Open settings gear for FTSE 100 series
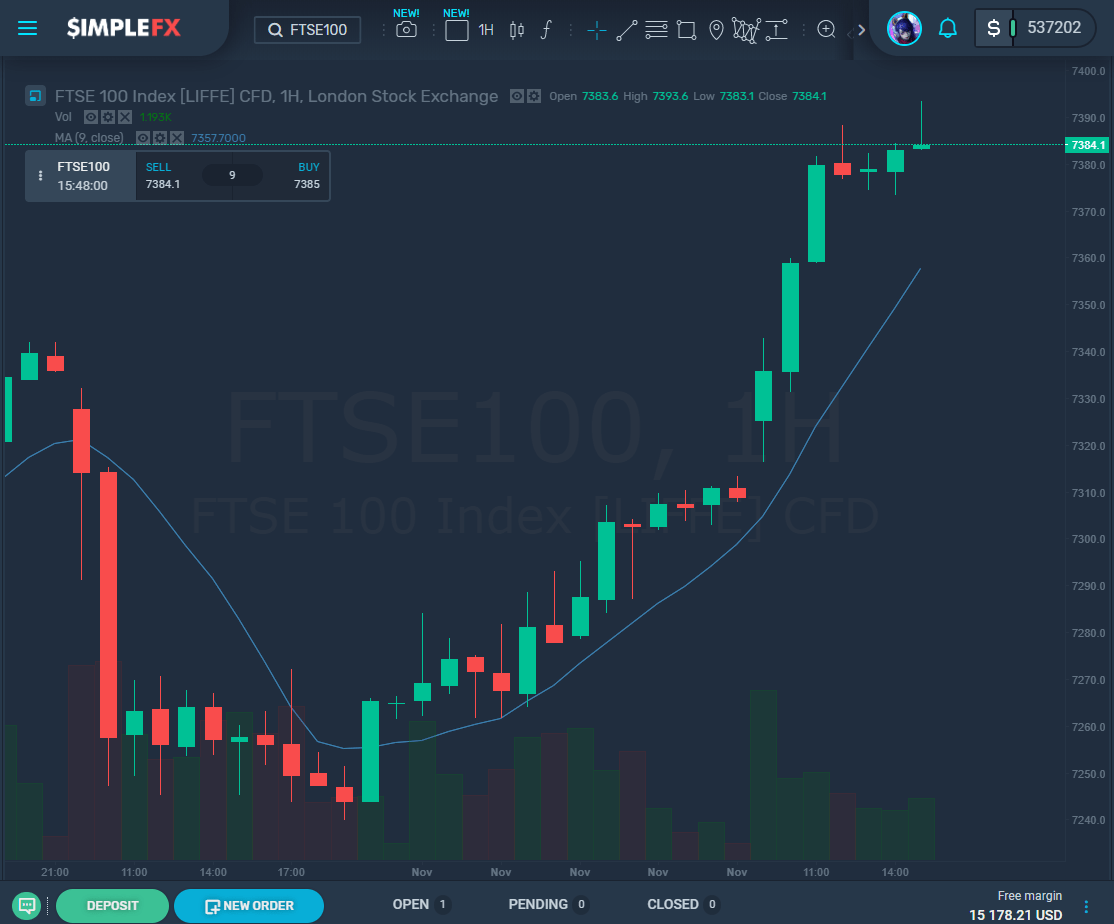The image size is (1114, 924). pyautogui.click(x=534, y=96)
